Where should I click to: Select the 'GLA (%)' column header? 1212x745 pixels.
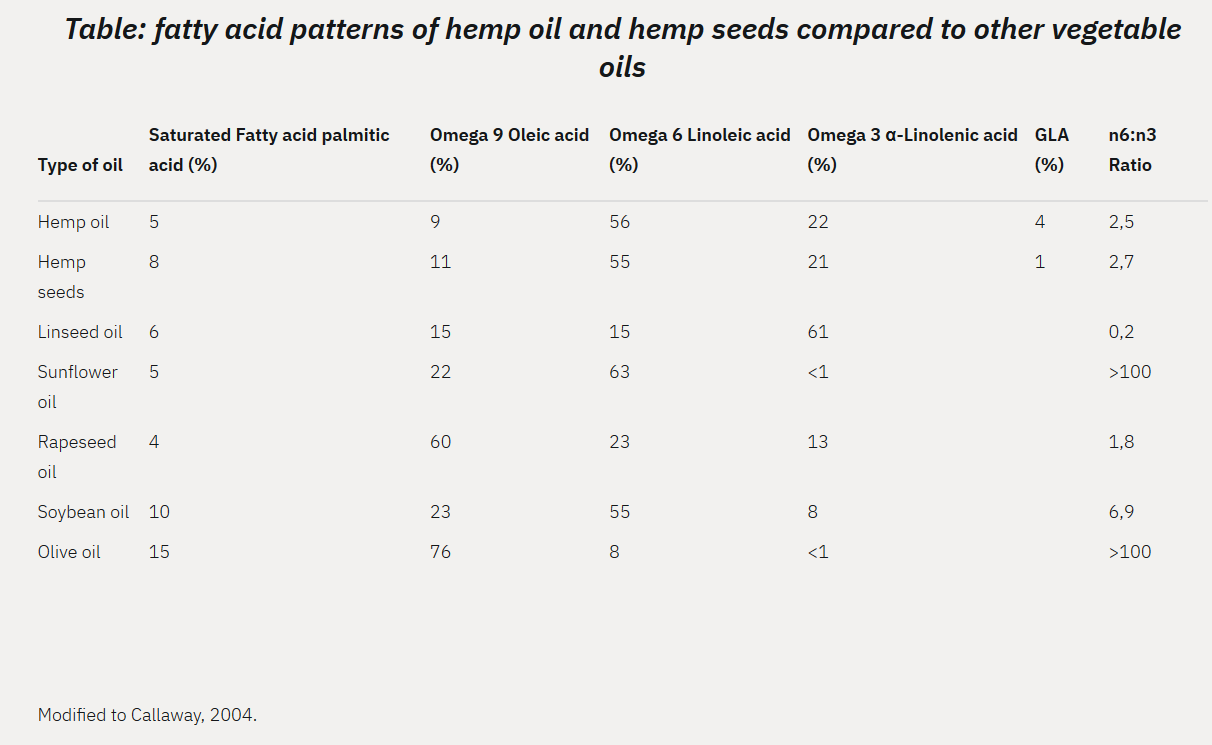(x=1051, y=149)
